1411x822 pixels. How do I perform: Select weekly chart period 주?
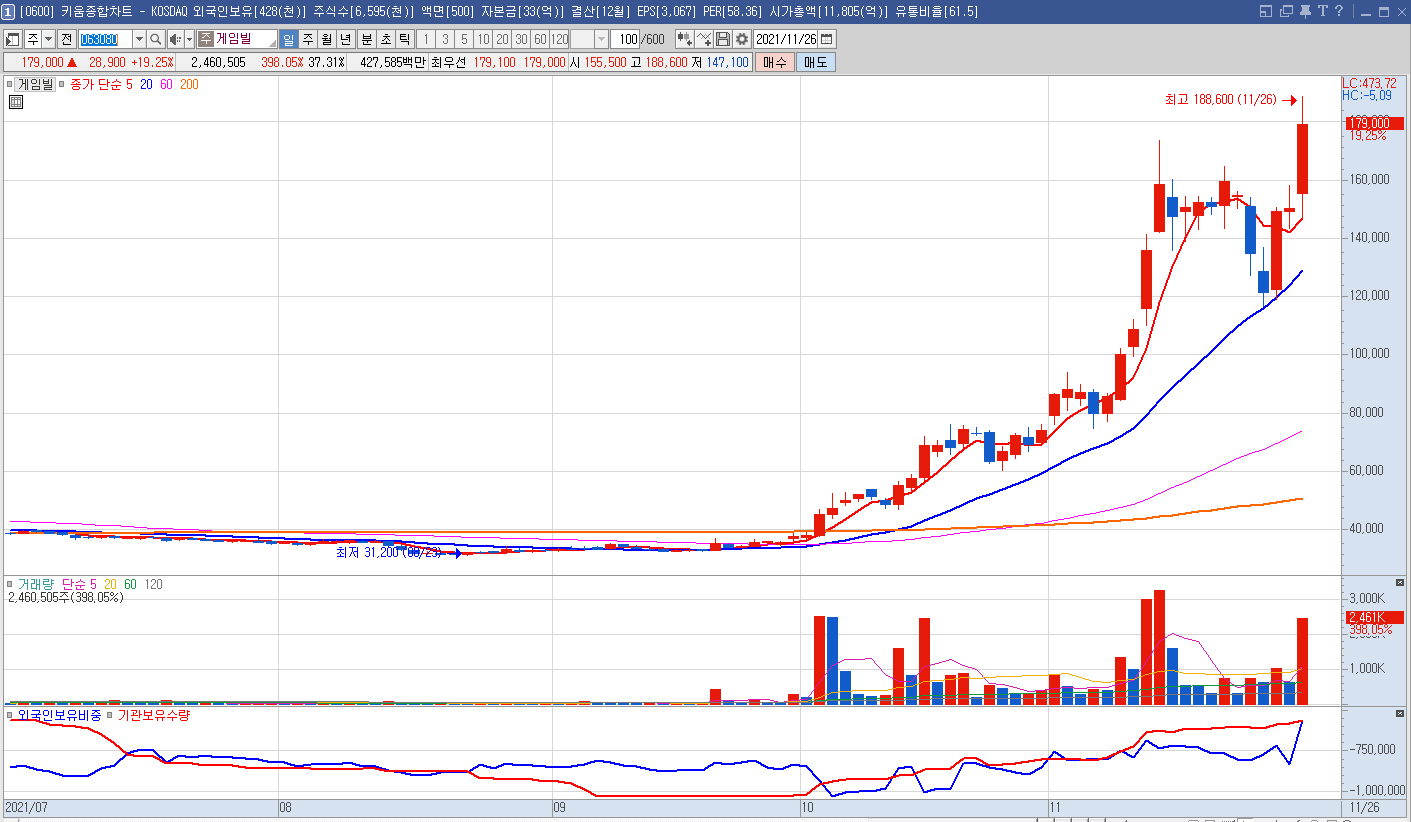pos(308,39)
